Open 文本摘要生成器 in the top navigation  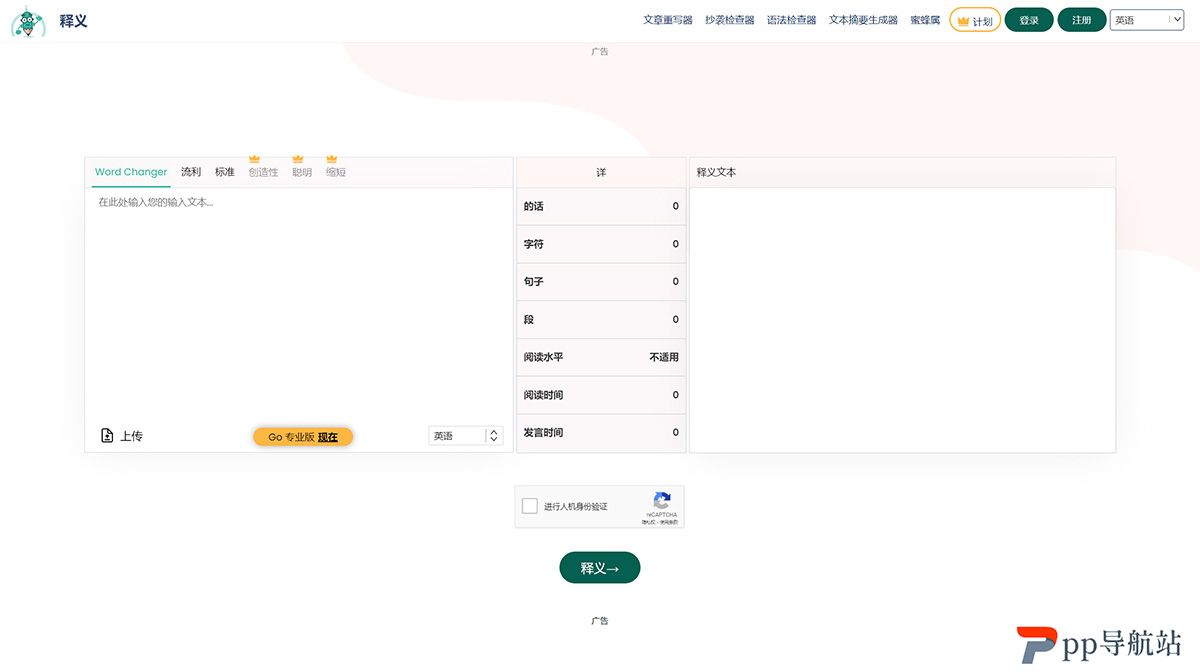click(x=863, y=20)
